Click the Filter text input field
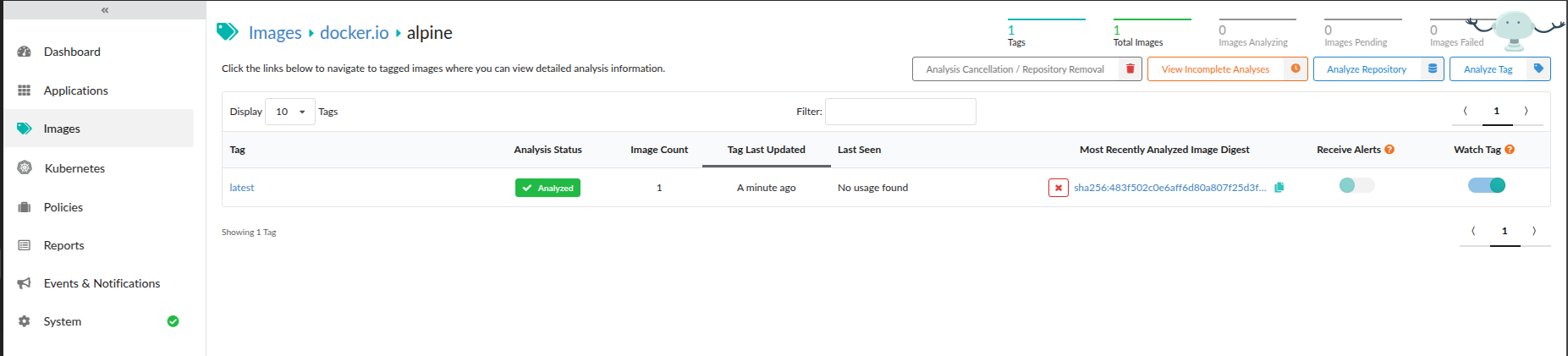The height and width of the screenshot is (356, 1568). (x=900, y=112)
